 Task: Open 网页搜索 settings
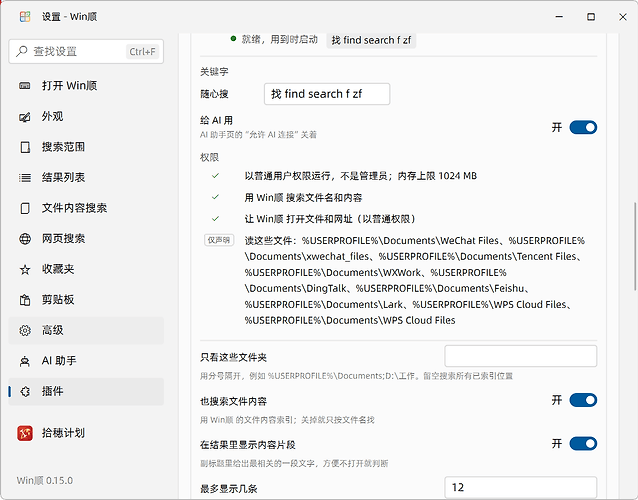tap(86, 238)
